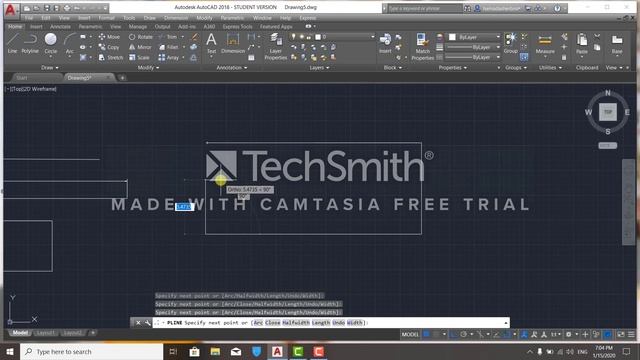Open File Explorer from the taskbar
Image resolution: width=640 pixels, height=360 pixels.
click(x=215, y=351)
